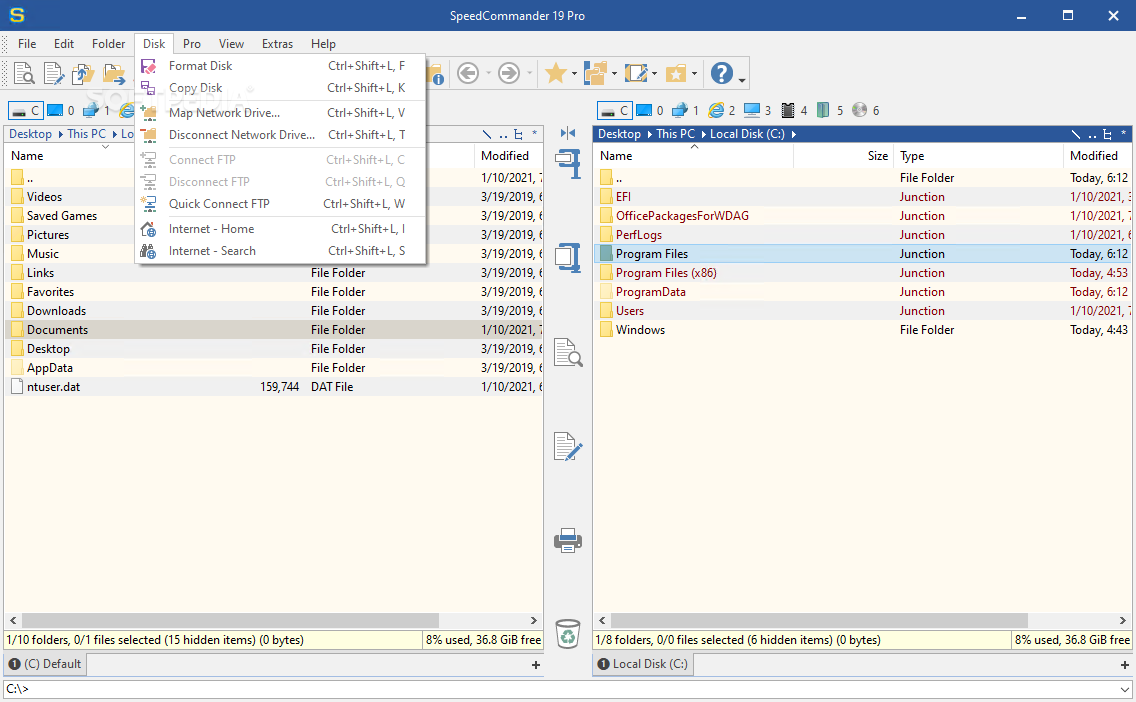Select drive C in the right drive bar

point(614,110)
